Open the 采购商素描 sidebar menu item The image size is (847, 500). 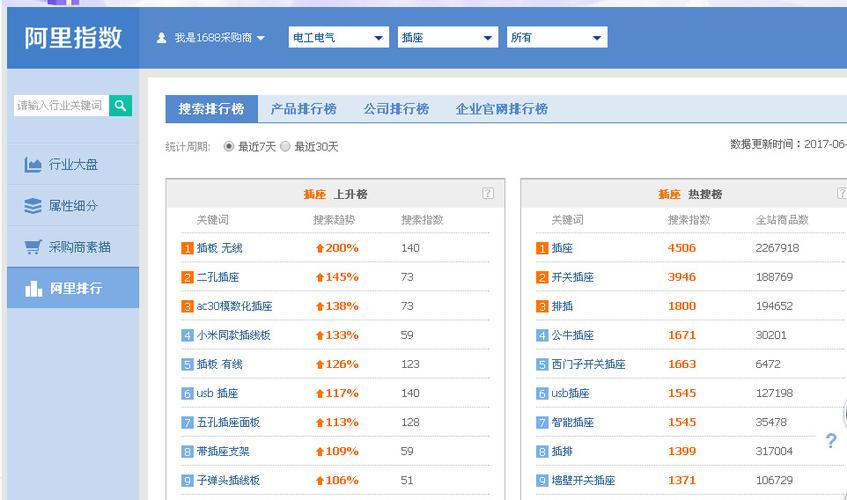pyautogui.click(x=73, y=247)
